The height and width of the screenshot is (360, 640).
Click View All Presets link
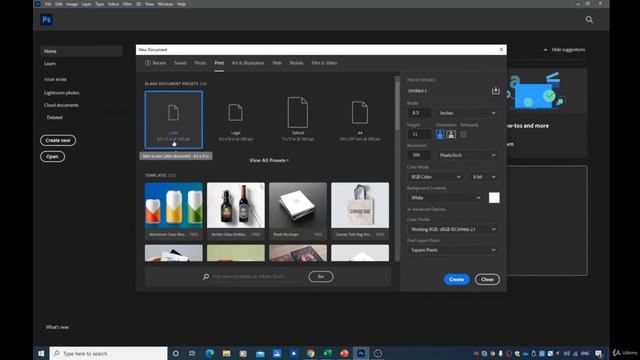click(x=269, y=160)
